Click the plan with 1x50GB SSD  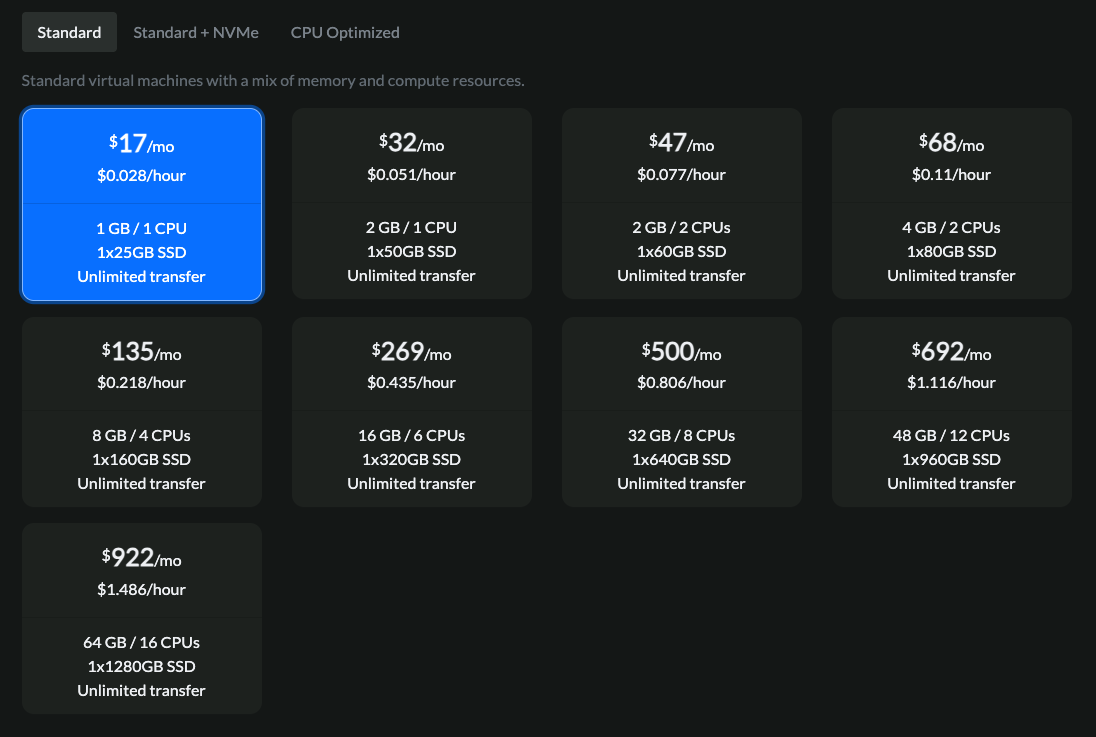pos(411,204)
